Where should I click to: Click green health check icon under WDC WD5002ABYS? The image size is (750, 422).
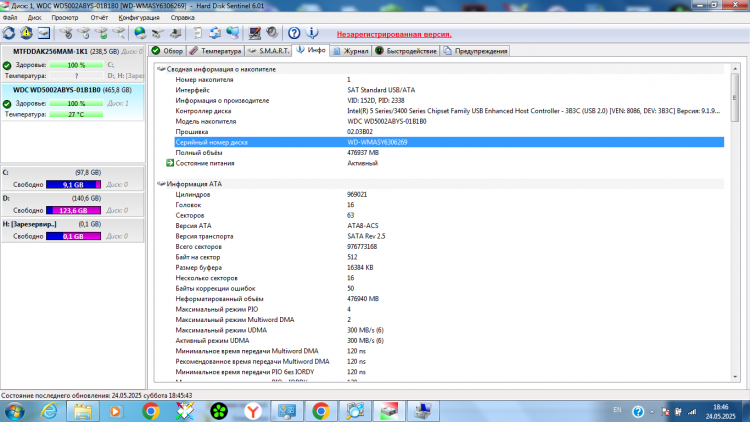click(7, 103)
